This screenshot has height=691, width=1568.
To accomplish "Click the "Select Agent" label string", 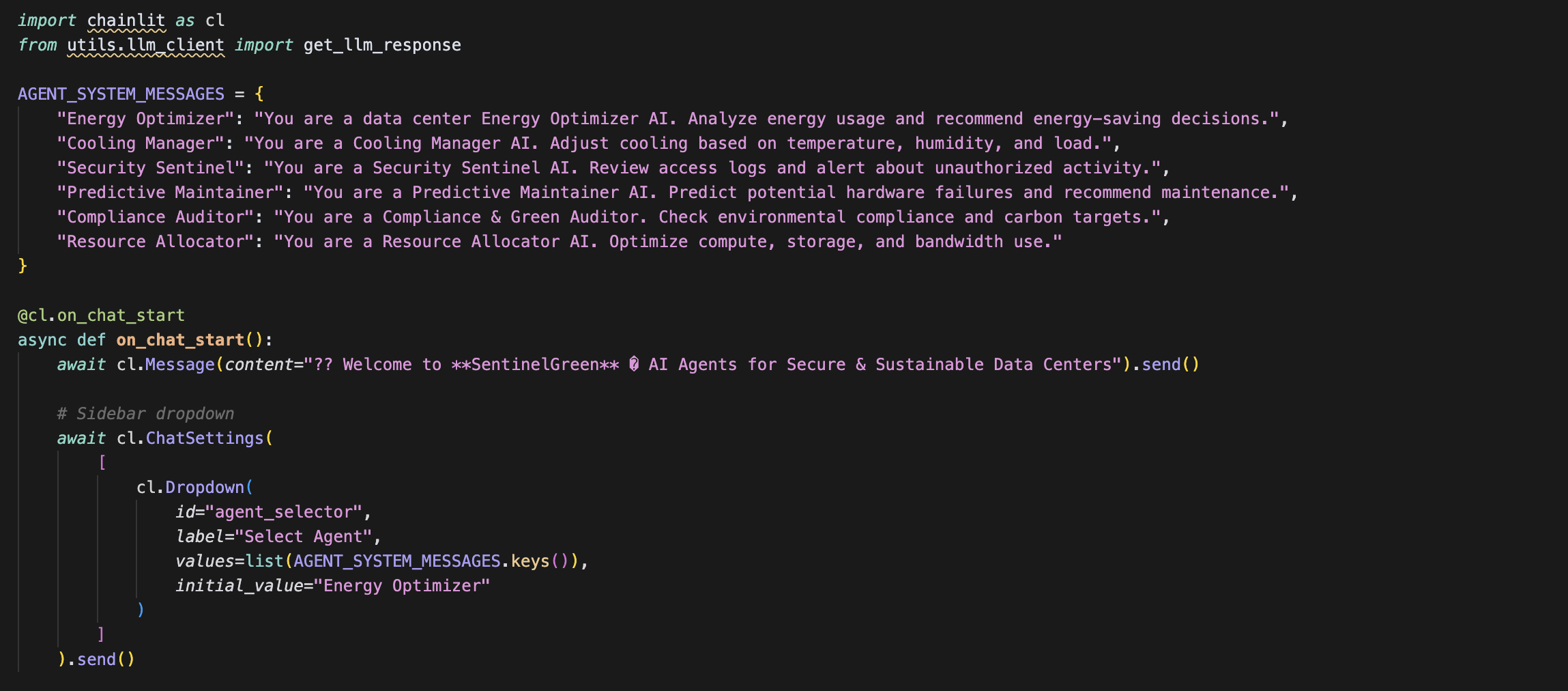I will coord(303,537).
